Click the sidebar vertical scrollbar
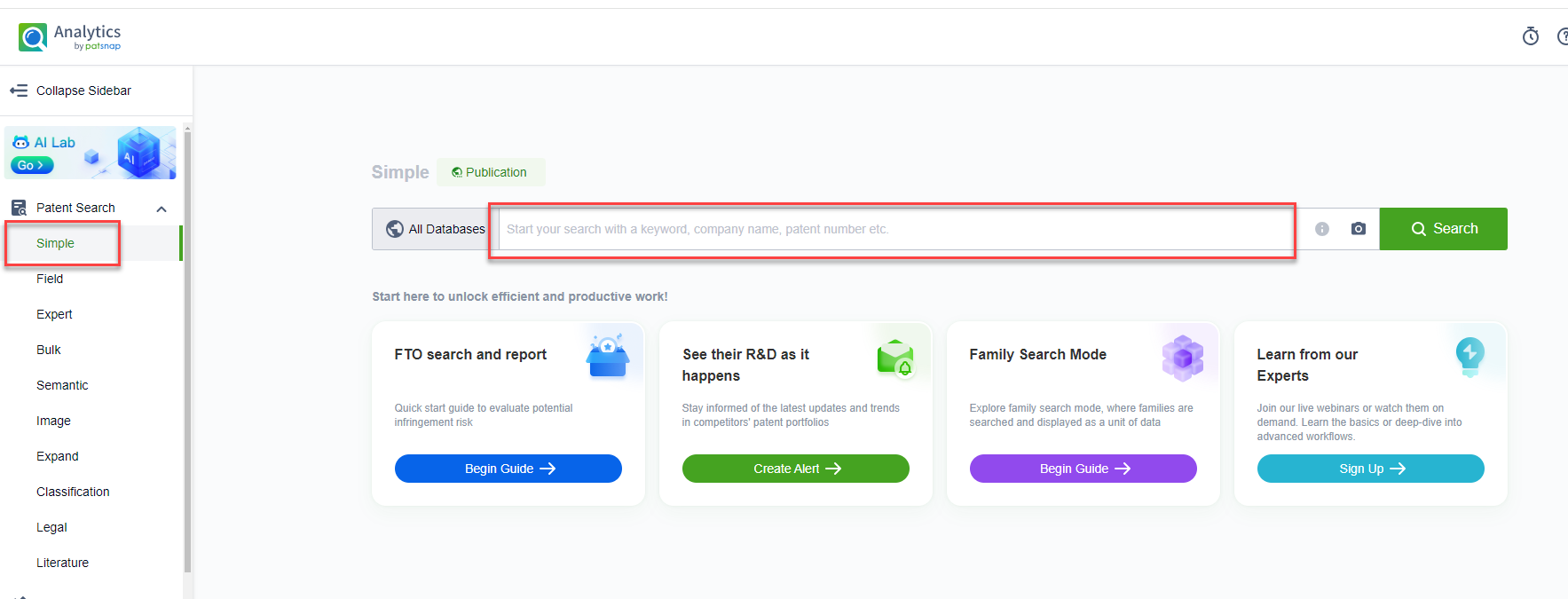Image resolution: width=1568 pixels, height=599 pixels. click(x=187, y=355)
